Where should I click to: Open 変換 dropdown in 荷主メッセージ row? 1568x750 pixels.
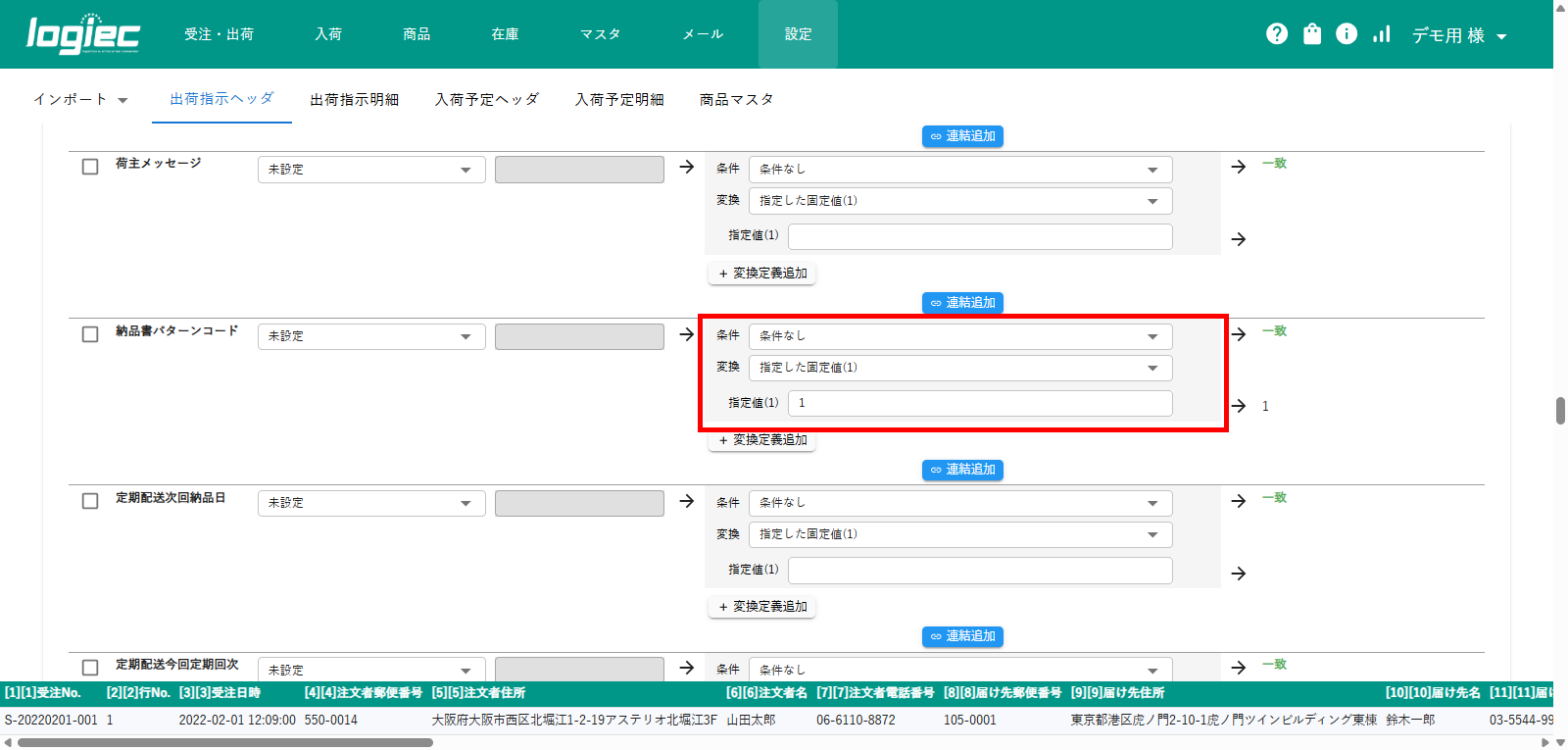tap(959, 201)
